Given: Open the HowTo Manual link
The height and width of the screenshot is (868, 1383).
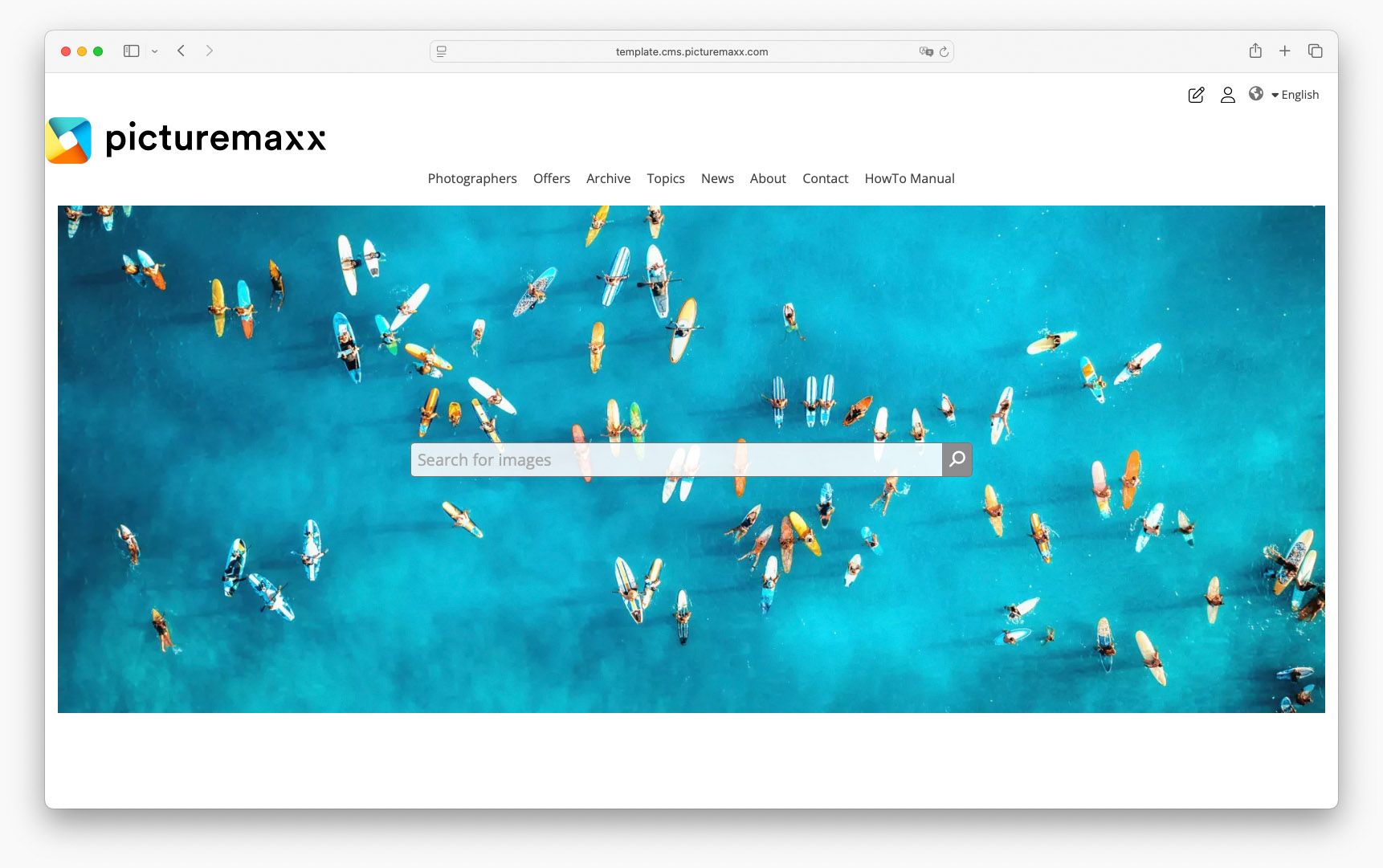Looking at the screenshot, I should coord(909,178).
